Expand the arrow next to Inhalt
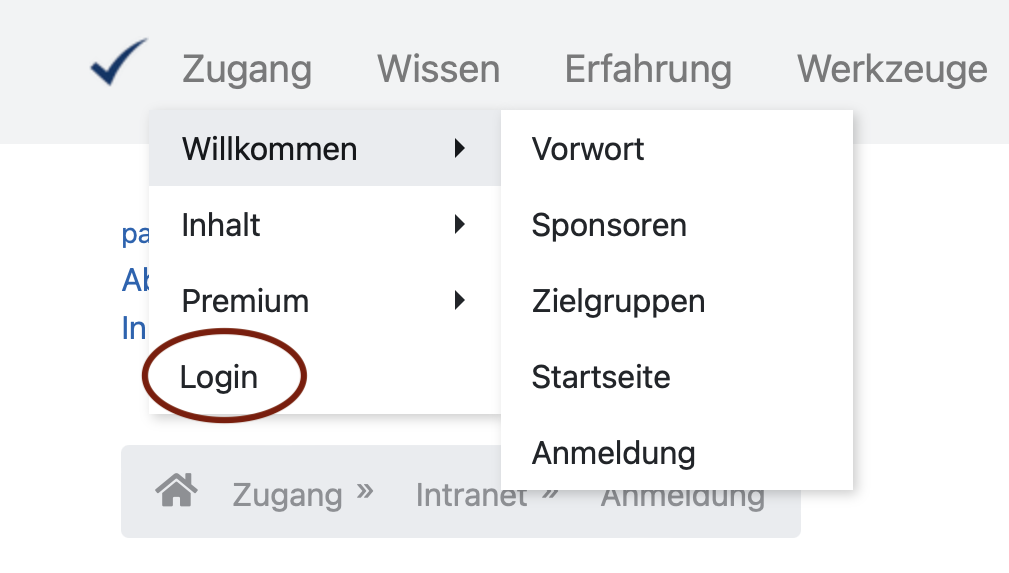The image size is (1009, 573). click(460, 225)
